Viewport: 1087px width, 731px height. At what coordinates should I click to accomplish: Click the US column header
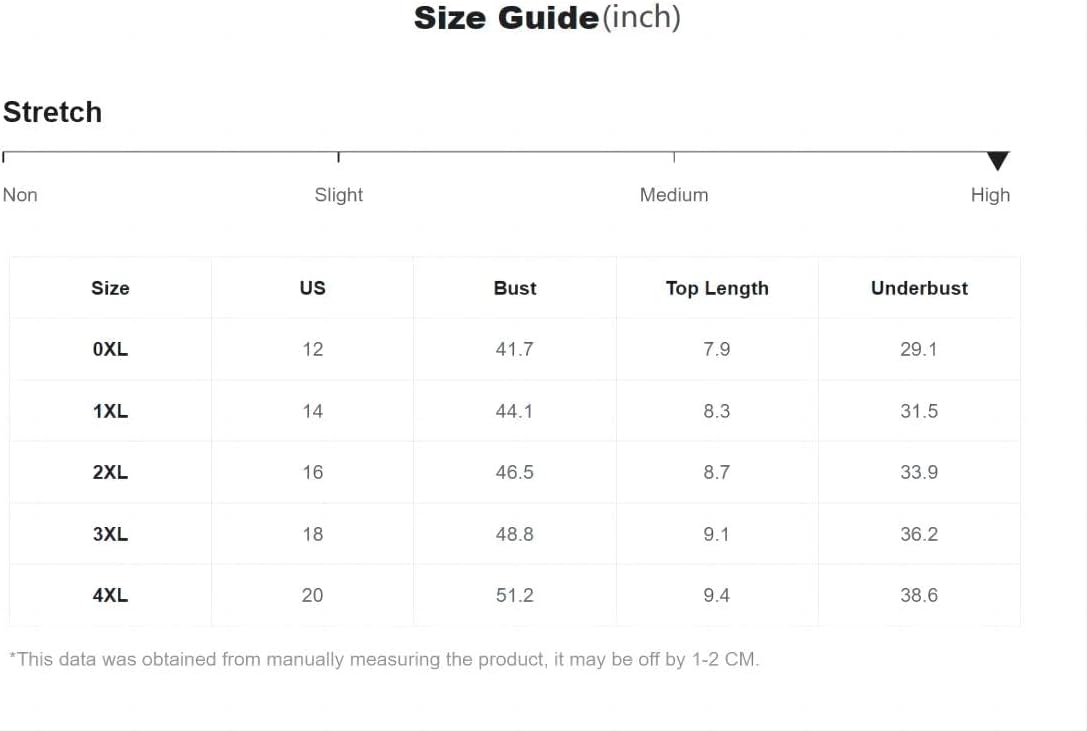pyautogui.click(x=313, y=288)
